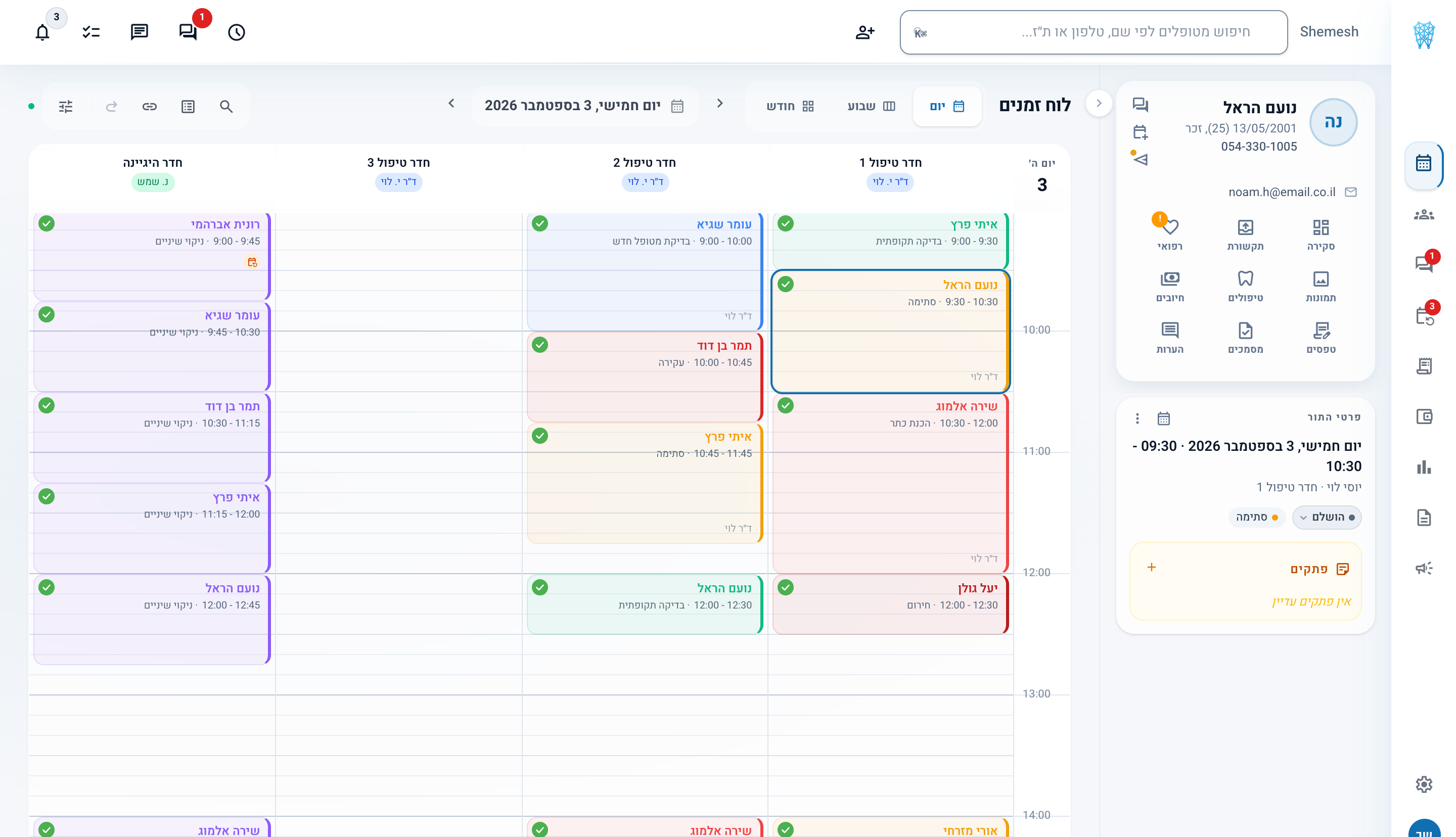The width and height of the screenshot is (1456, 837).
Task: Click the email link noam.h@email.co.il
Action: 1281,192
